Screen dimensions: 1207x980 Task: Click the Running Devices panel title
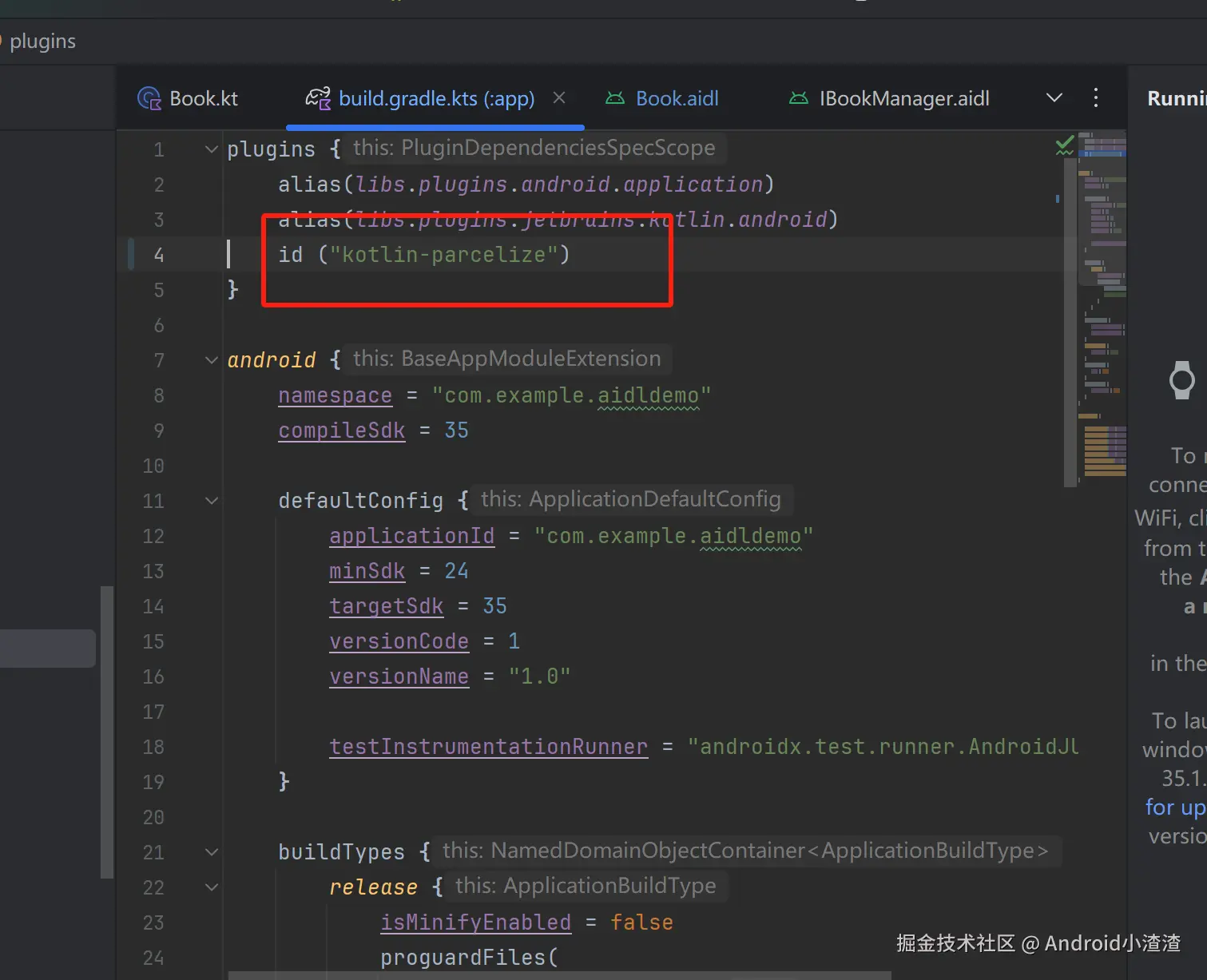pos(1176,98)
